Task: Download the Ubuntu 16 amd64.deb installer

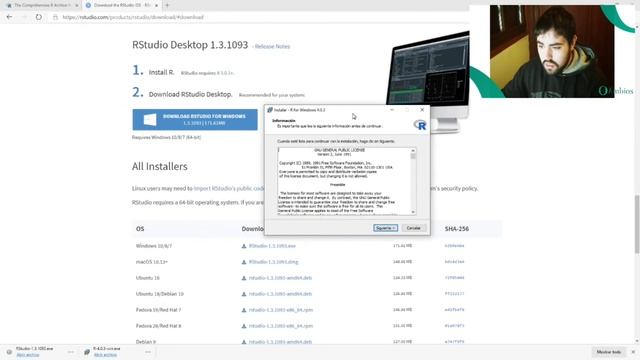Action: coord(280,278)
